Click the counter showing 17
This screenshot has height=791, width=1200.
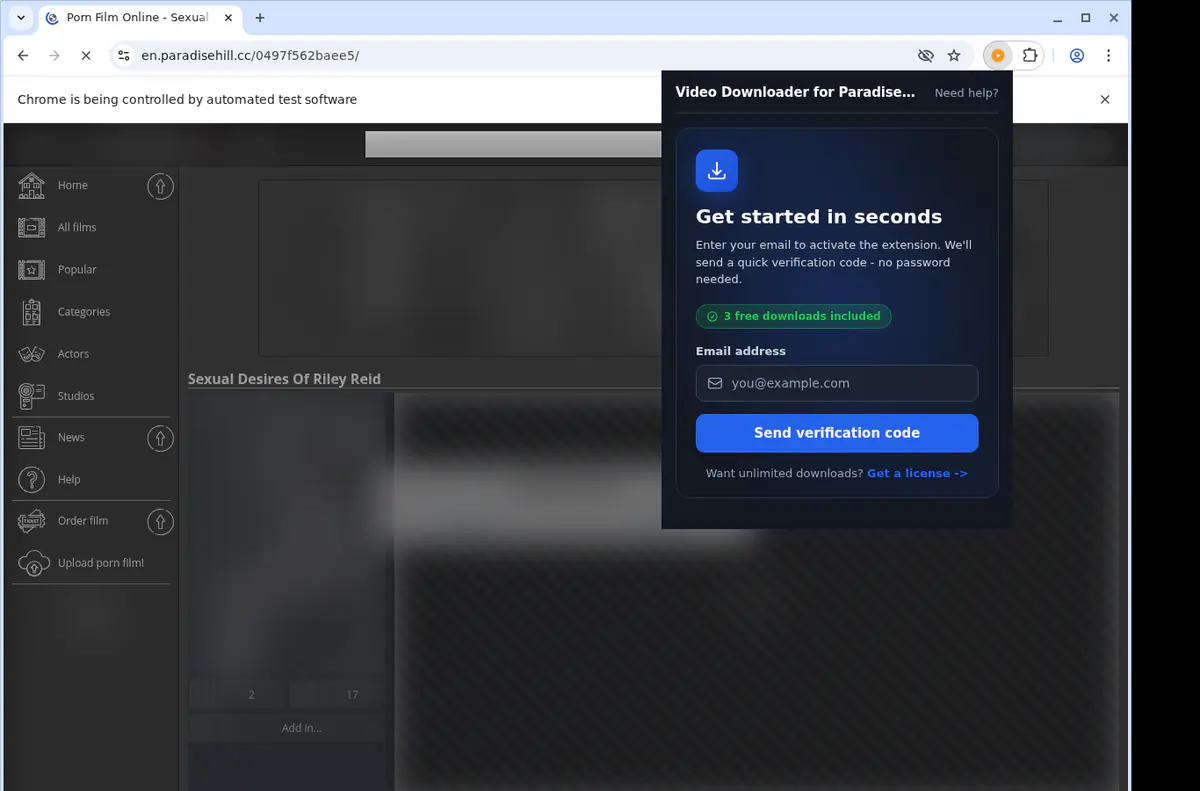point(352,695)
